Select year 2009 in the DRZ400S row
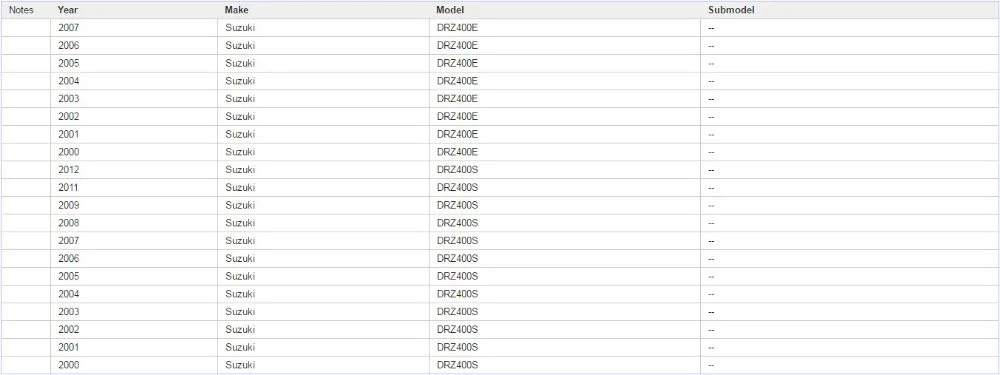Image resolution: width=1000 pixels, height=375 pixels. [x=68, y=205]
